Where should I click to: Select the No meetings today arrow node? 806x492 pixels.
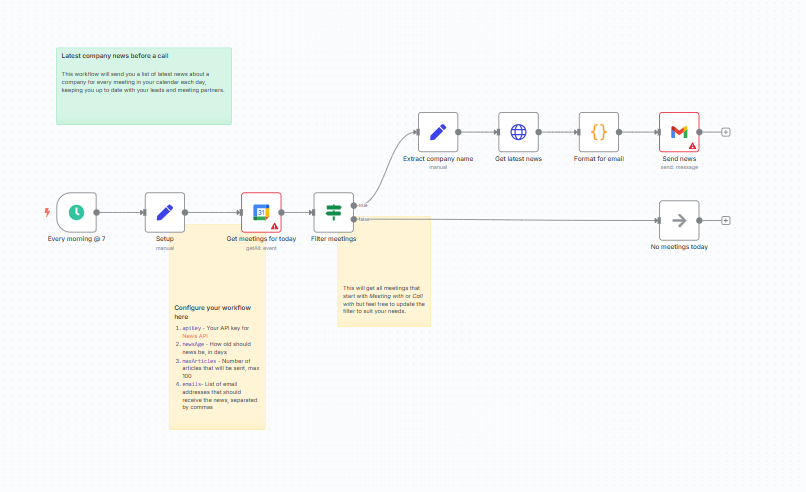[x=679, y=220]
